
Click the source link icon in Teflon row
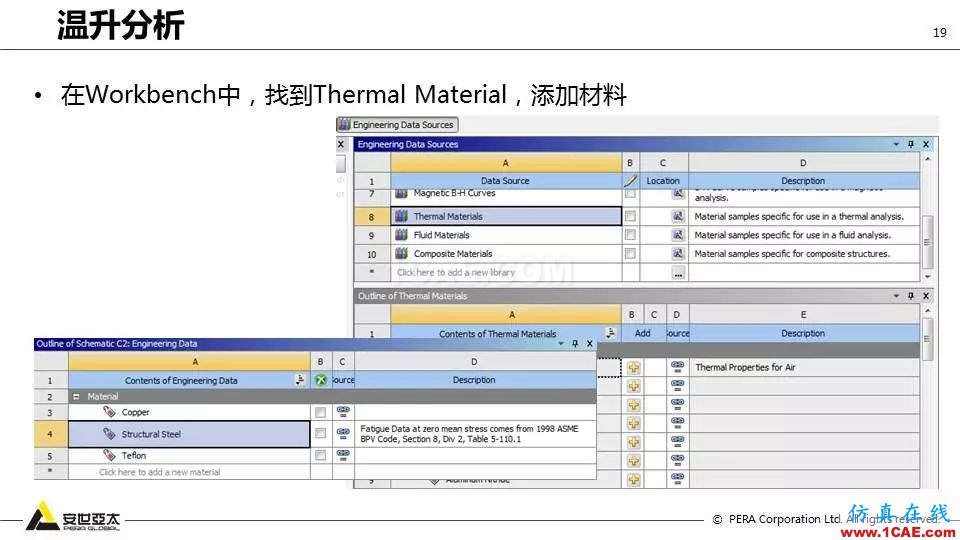[x=343, y=454]
